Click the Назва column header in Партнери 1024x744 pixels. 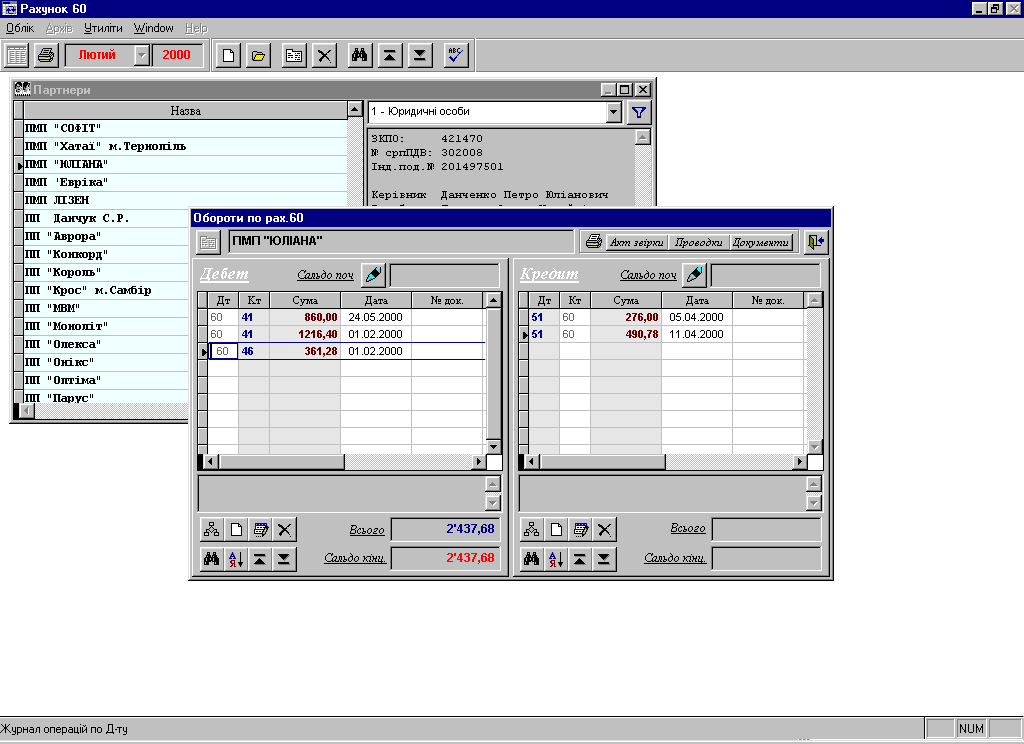point(185,110)
